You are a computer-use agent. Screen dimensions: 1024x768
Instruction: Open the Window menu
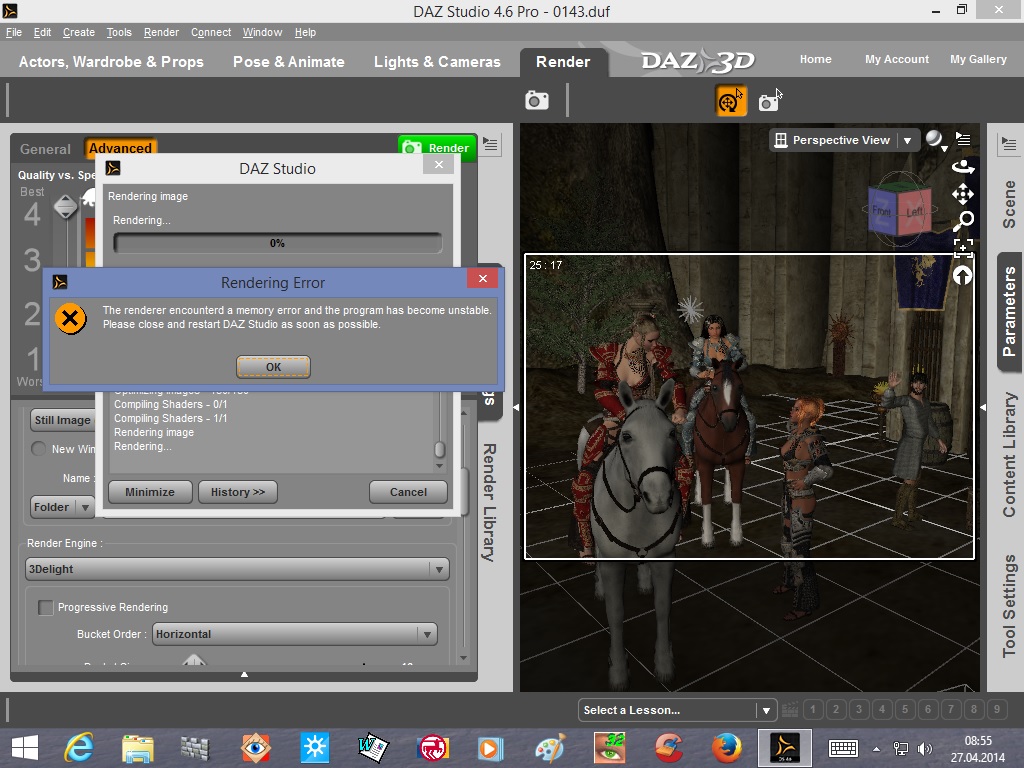click(263, 32)
